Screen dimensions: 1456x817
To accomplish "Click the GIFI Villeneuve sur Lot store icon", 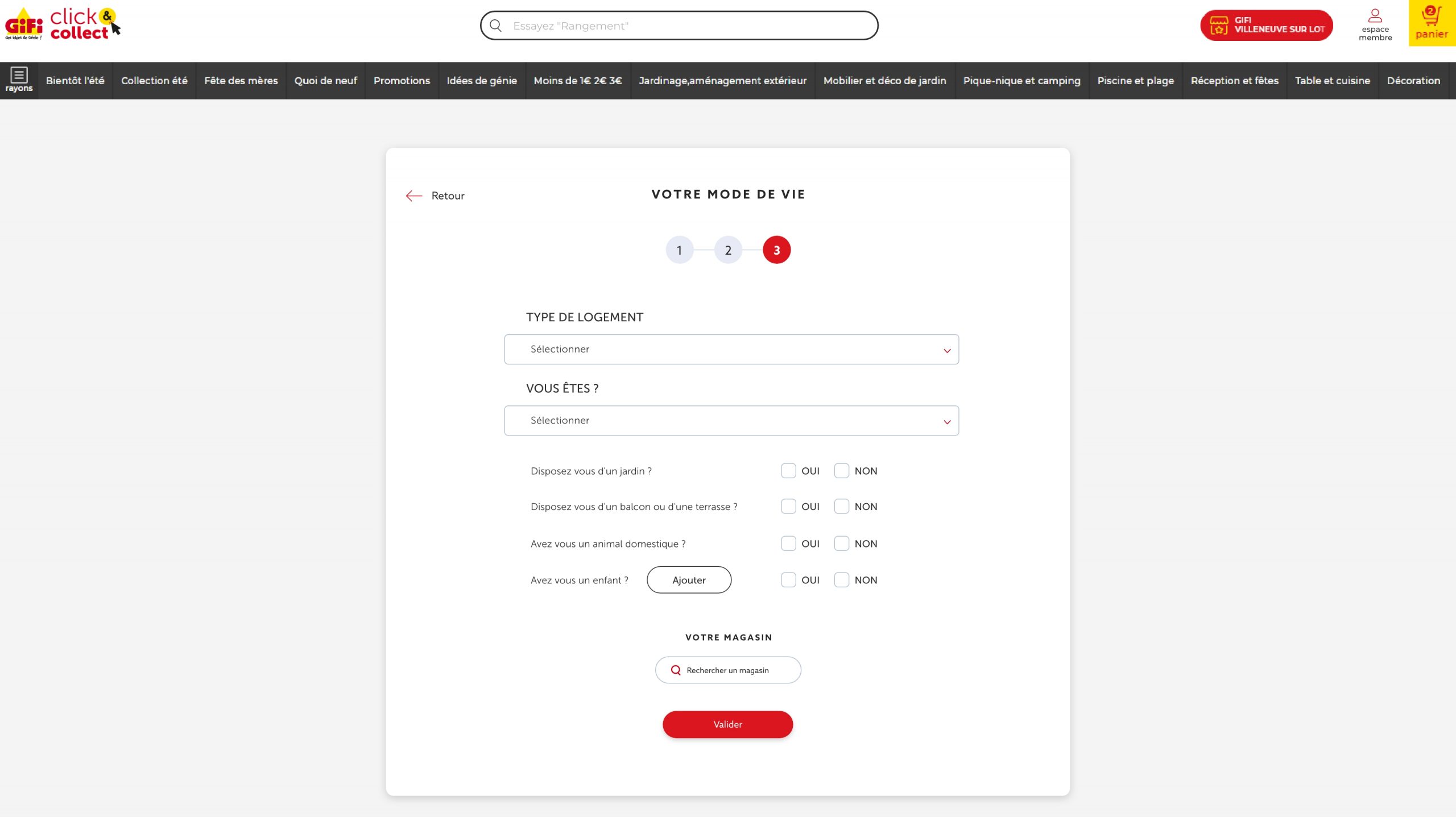I will [1218, 26].
